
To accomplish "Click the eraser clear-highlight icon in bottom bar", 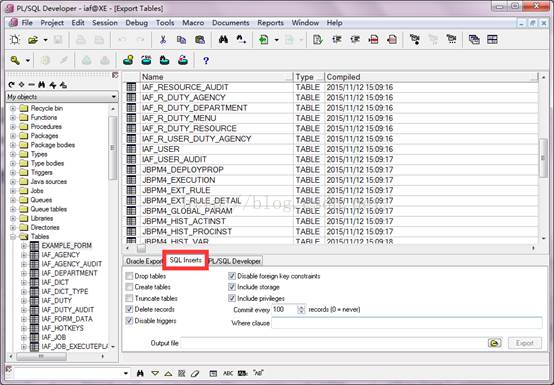I will (195, 373).
